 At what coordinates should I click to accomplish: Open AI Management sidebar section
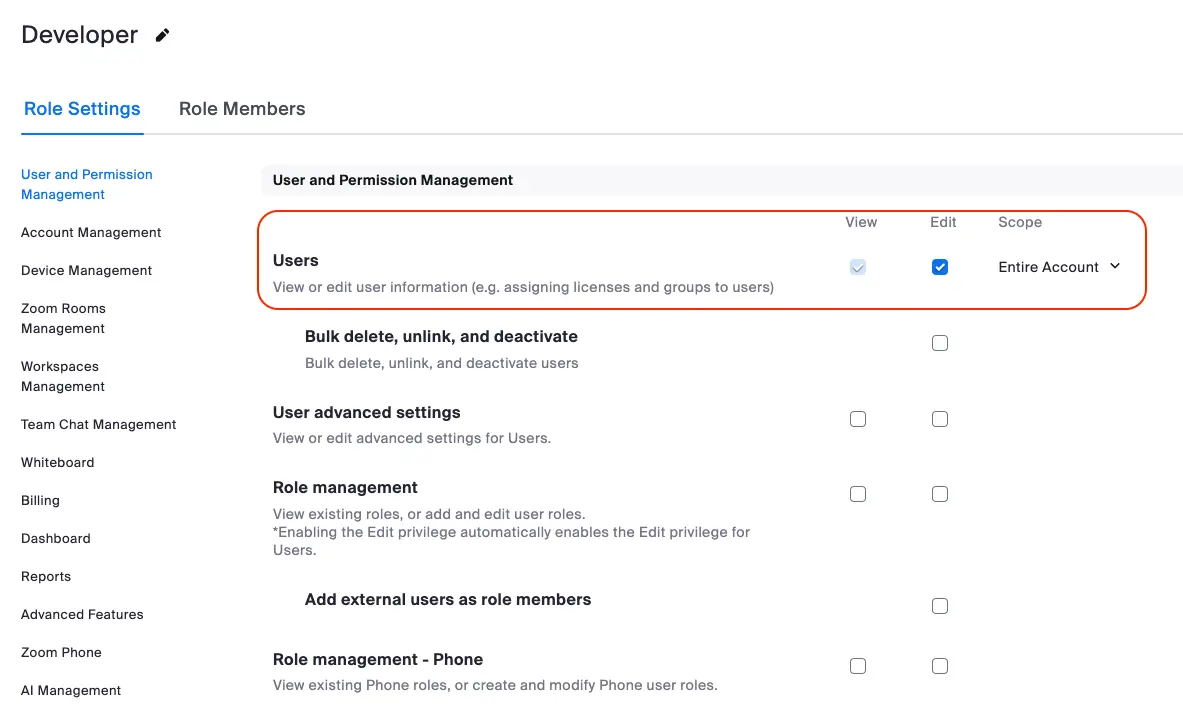(71, 690)
